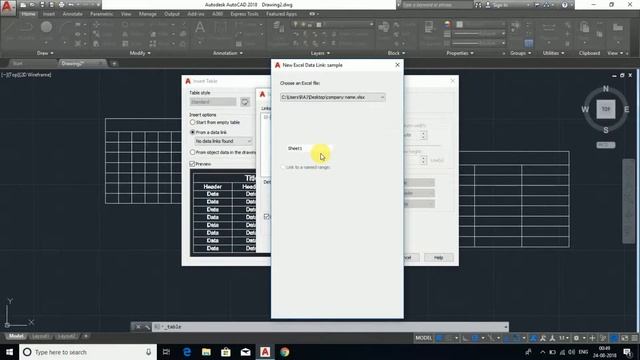Click the workspace switching gear in status bar

(576, 338)
